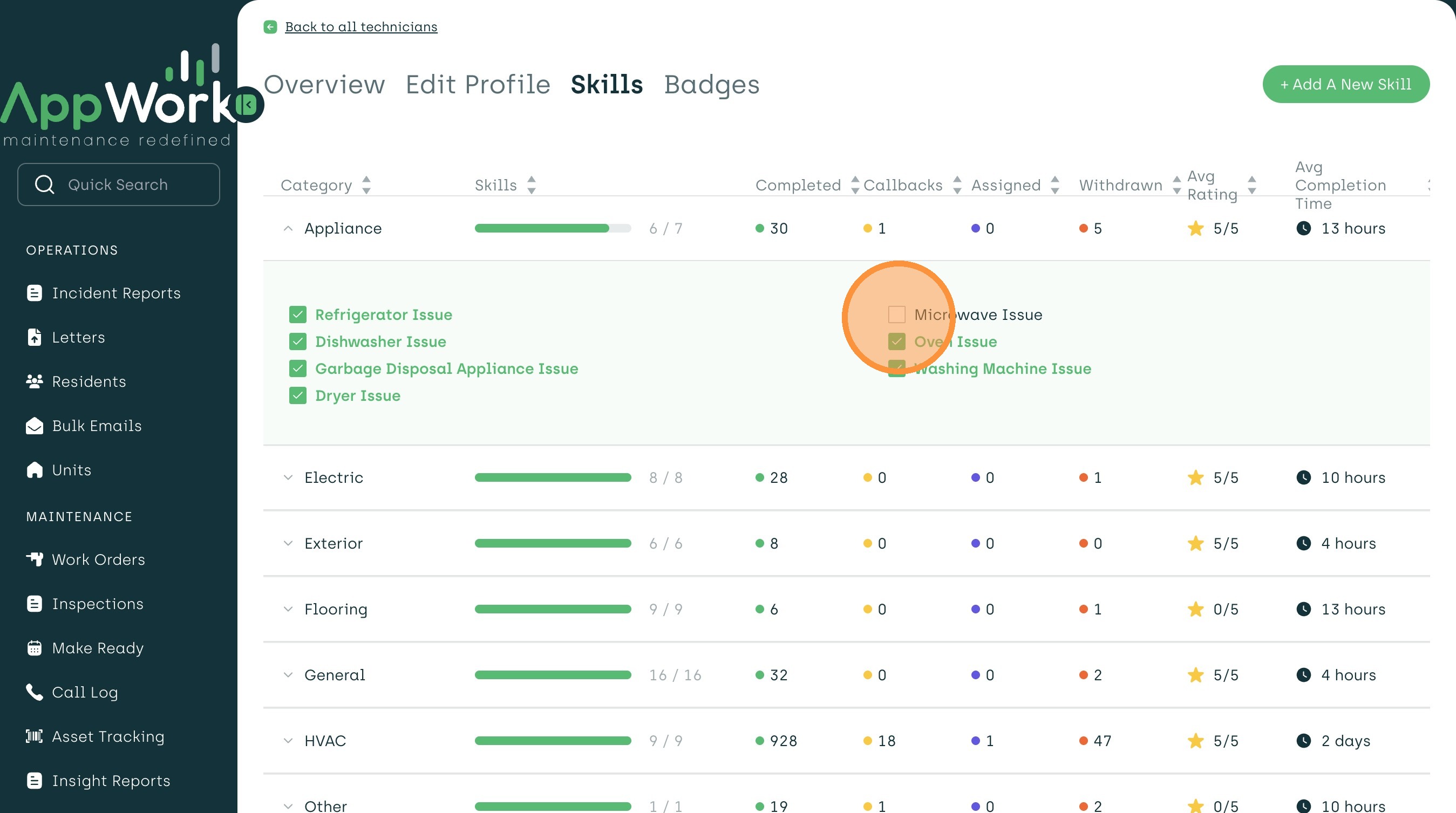1456x813 pixels.
Task: Click Add A New Skill button
Action: tap(1346, 84)
